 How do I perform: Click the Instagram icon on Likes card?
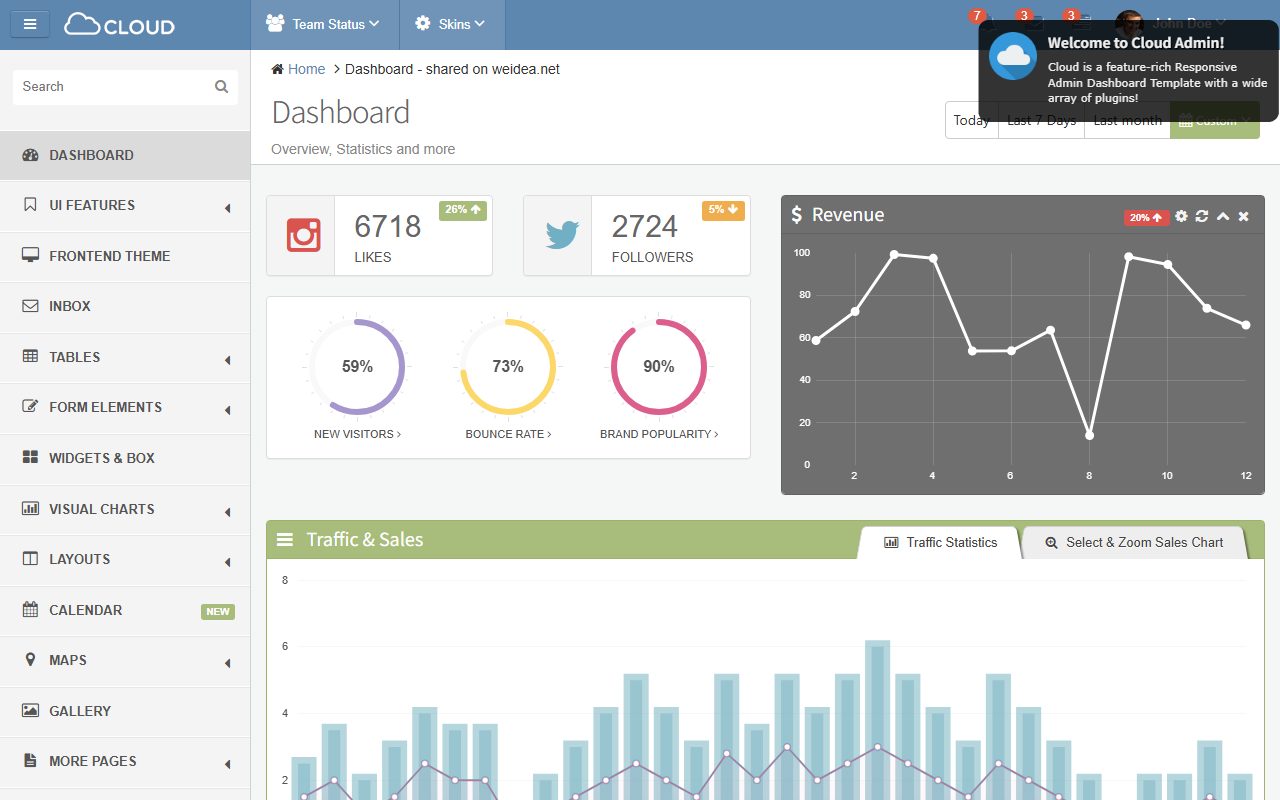click(x=304, y=235)
